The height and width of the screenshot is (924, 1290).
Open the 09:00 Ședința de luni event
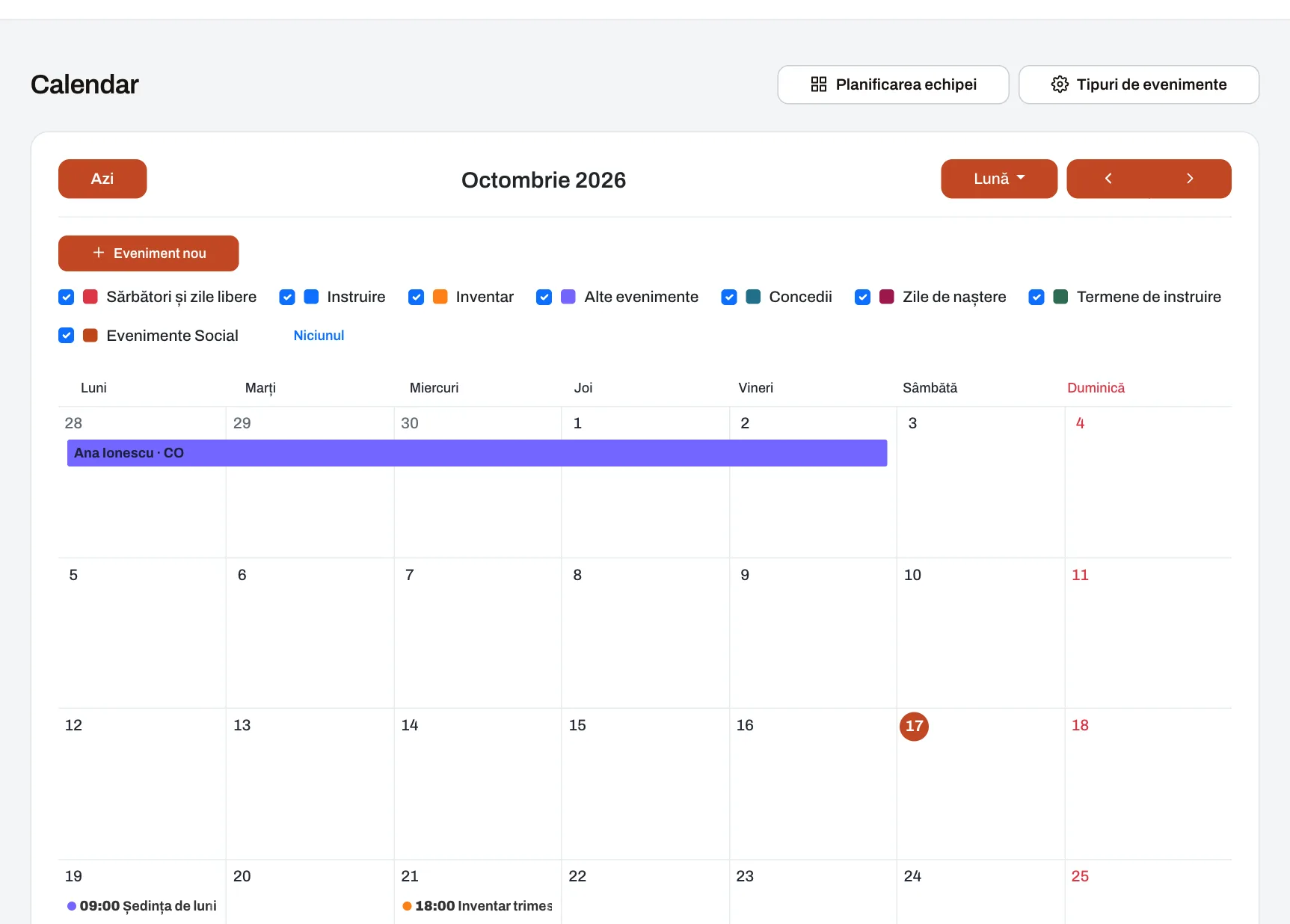(142, 906)
